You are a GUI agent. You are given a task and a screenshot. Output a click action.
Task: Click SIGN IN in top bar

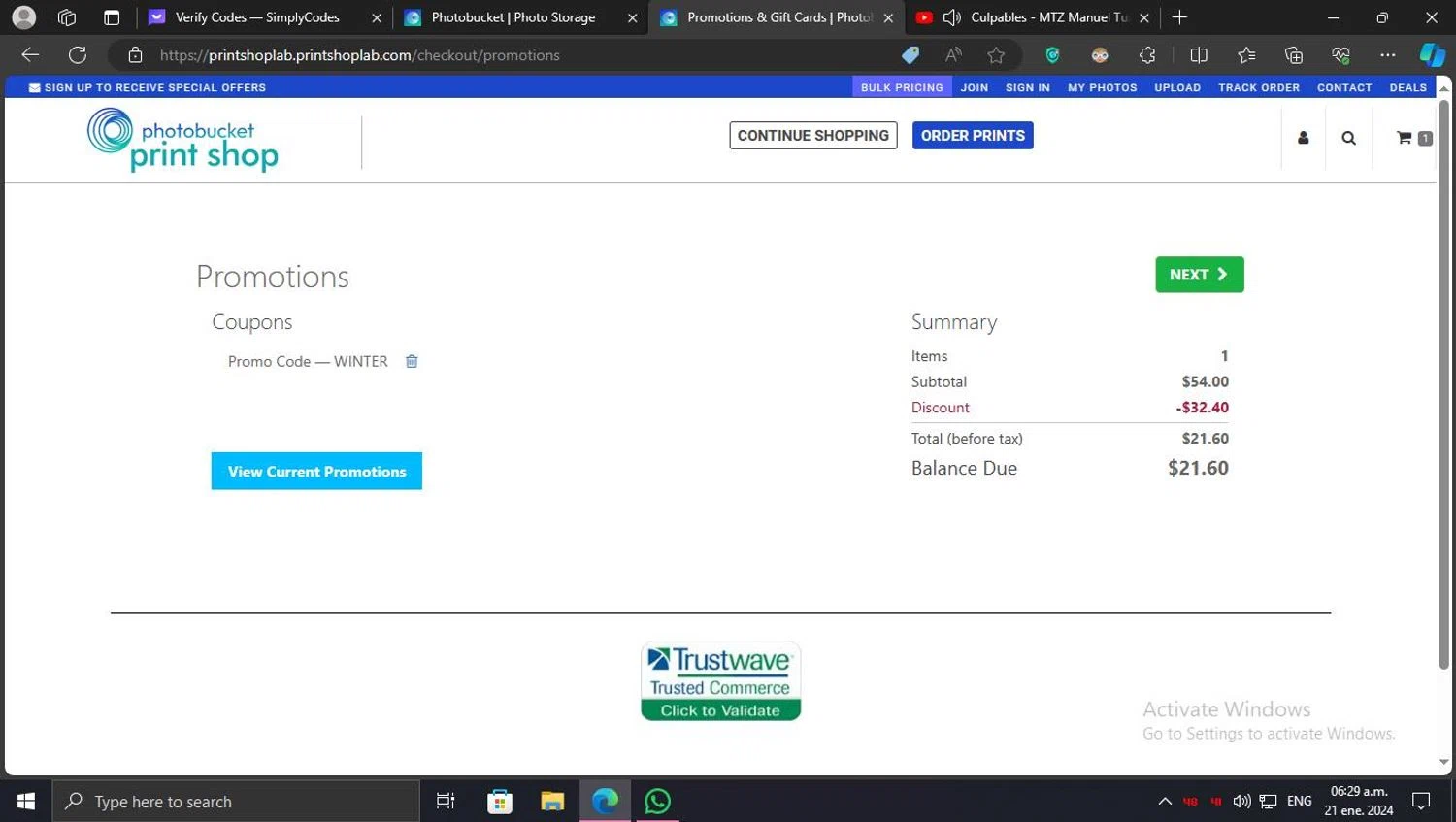click(1028, 87)
